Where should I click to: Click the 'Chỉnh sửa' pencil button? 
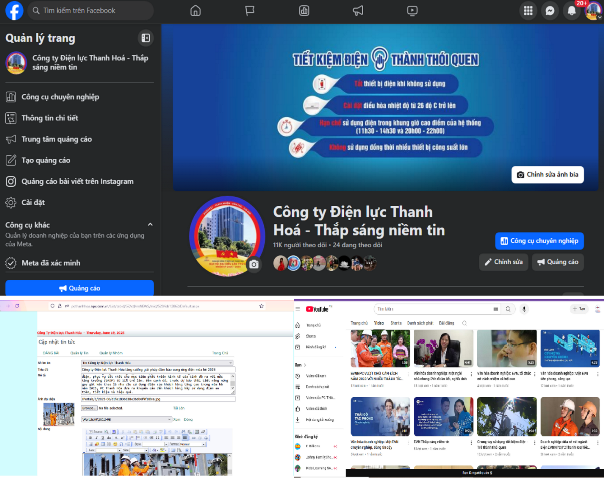tap(503, 262)
